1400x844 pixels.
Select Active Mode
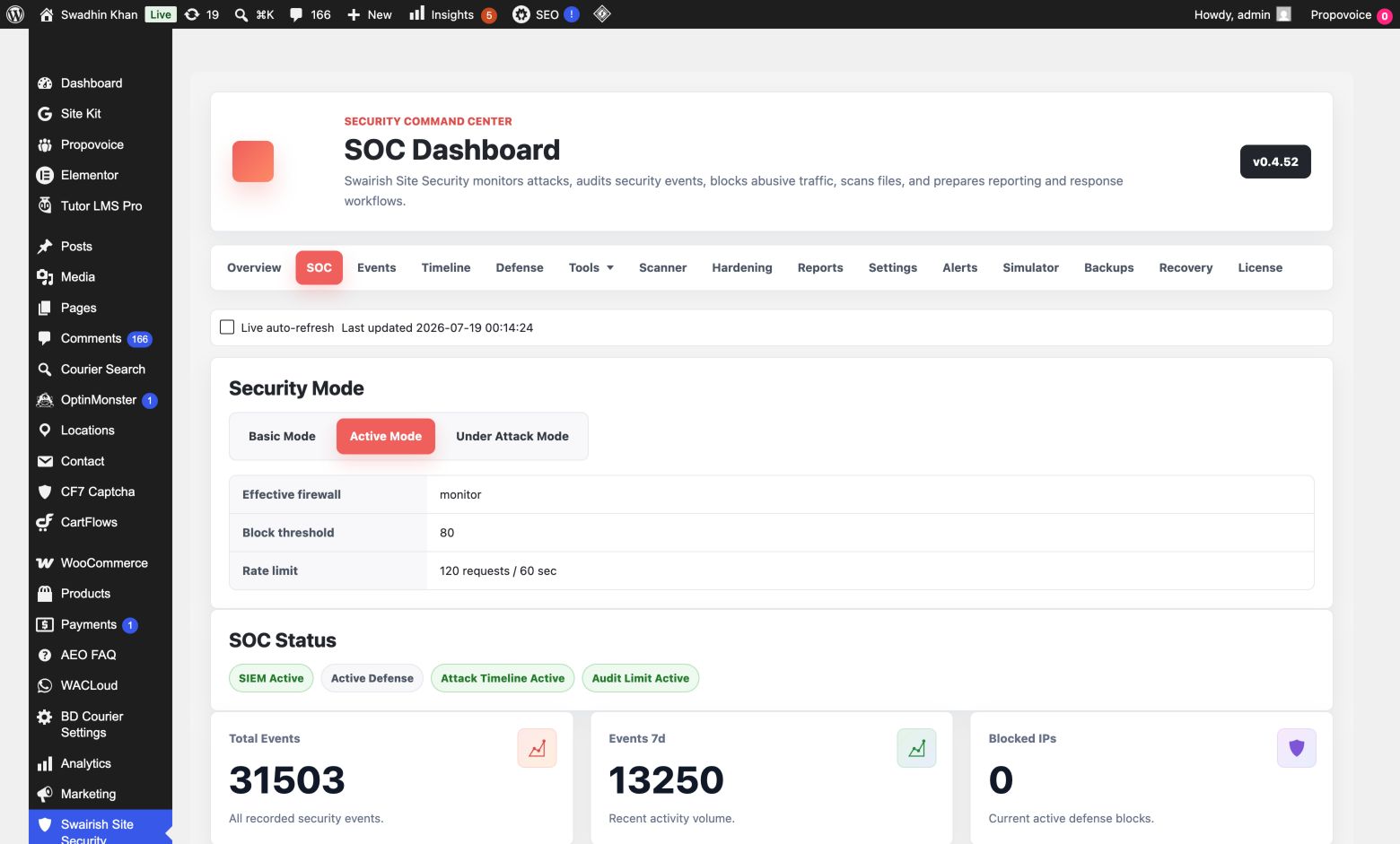(386, 436)
